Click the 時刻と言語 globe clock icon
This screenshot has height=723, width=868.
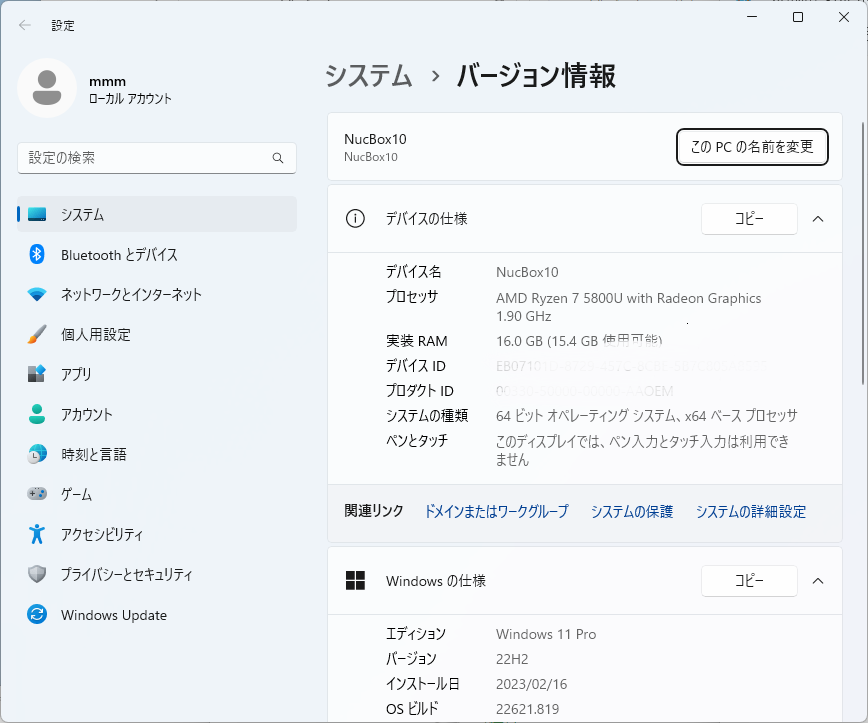tap(37, 454)
